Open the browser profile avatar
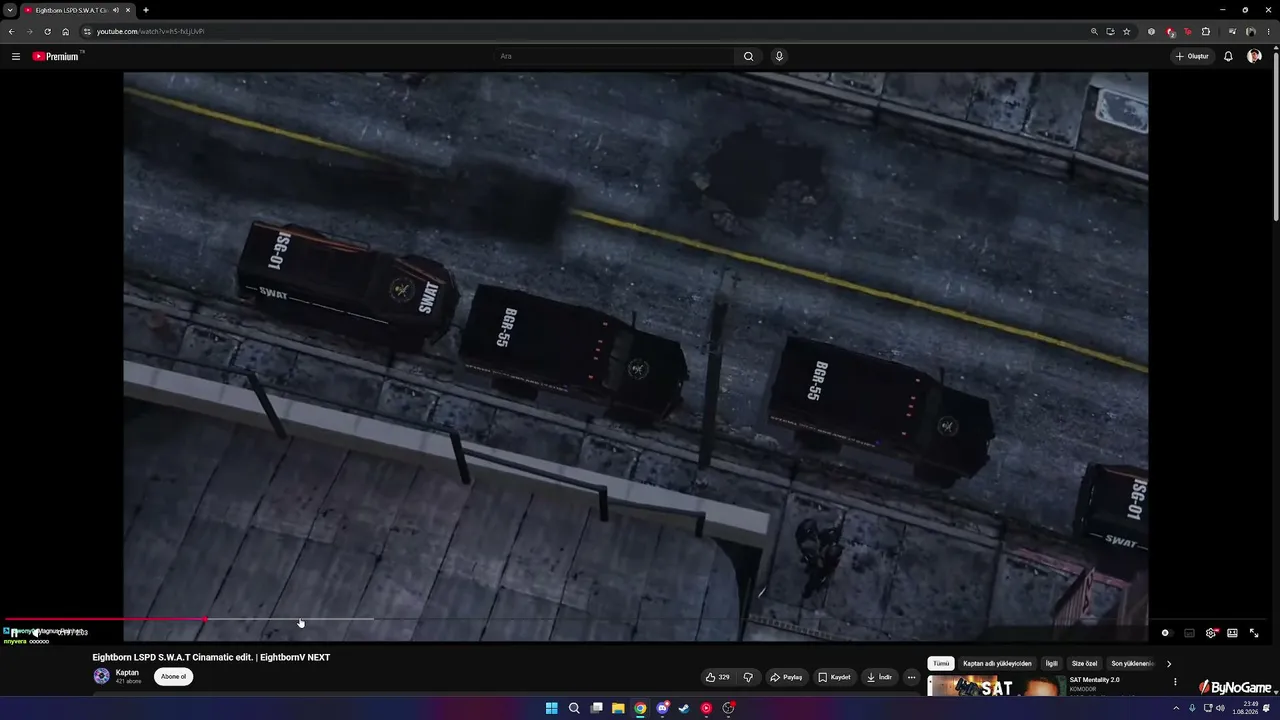This screenshot has width=1280, height=720. pyautogui.click(x=1250, y=31)
